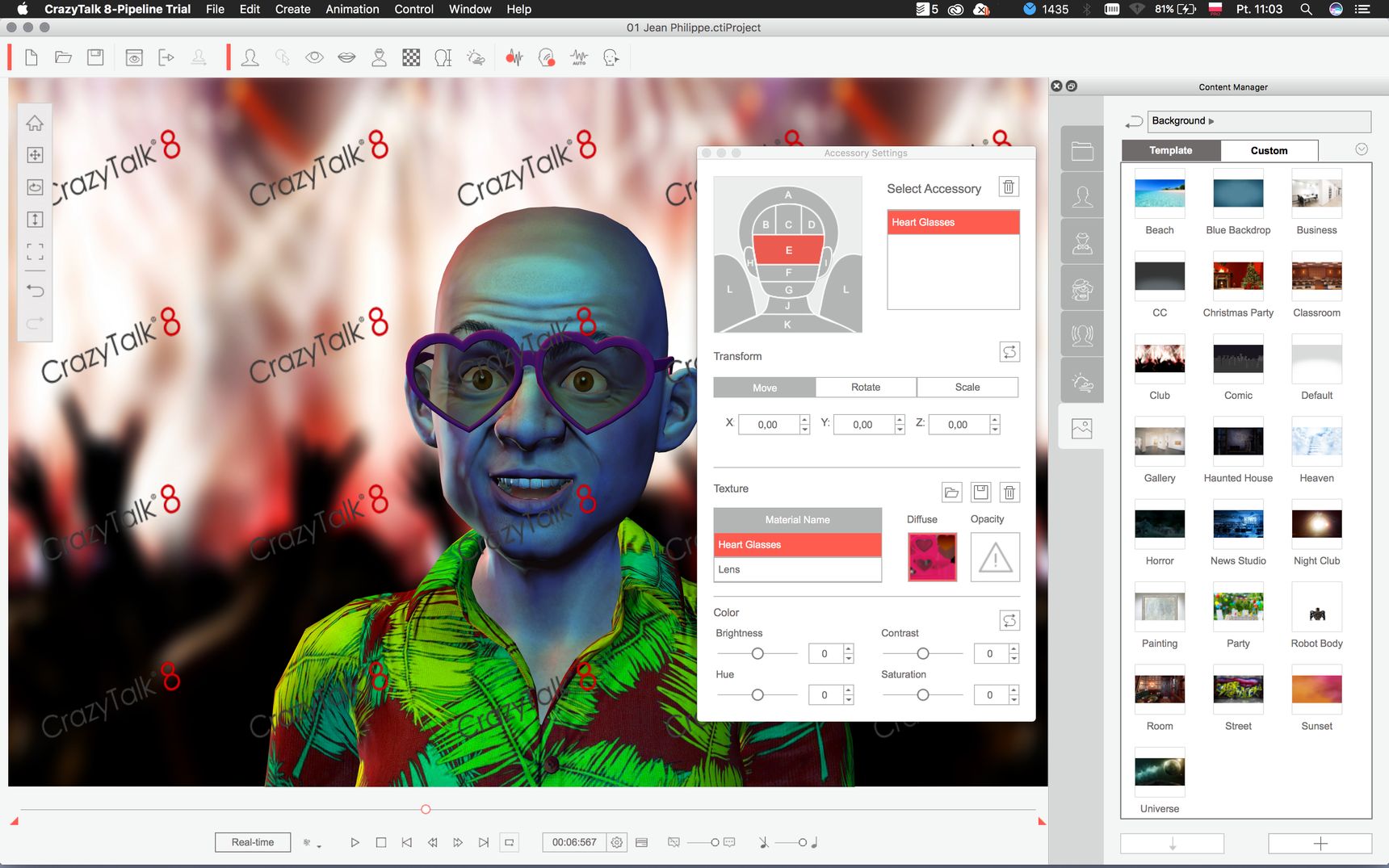Select the Move transform mode

[x=765, y=388]
